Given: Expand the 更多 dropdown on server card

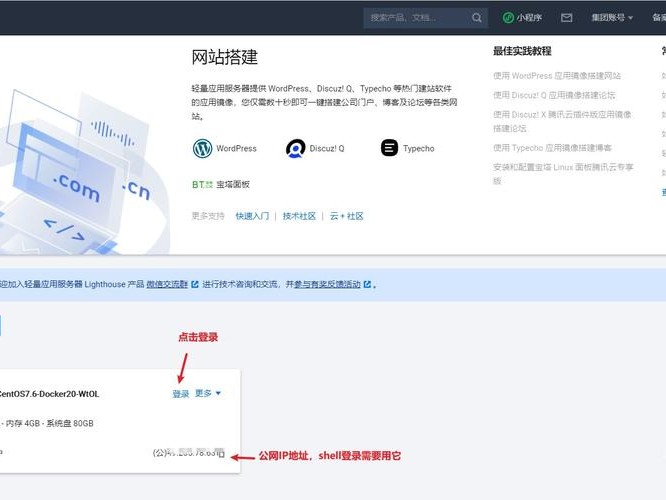Looking at the screenshot, I should point(208,393).
